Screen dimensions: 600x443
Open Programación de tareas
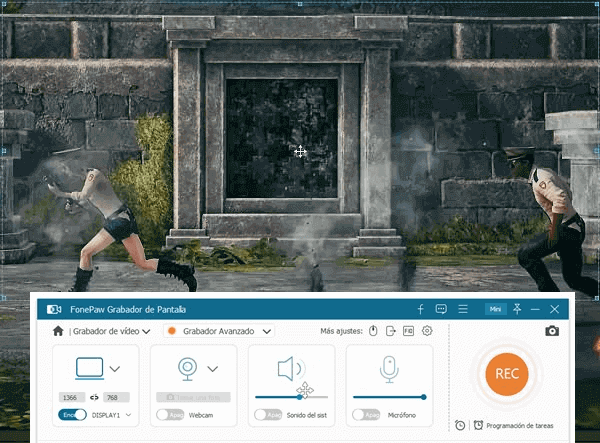(520, 425)
